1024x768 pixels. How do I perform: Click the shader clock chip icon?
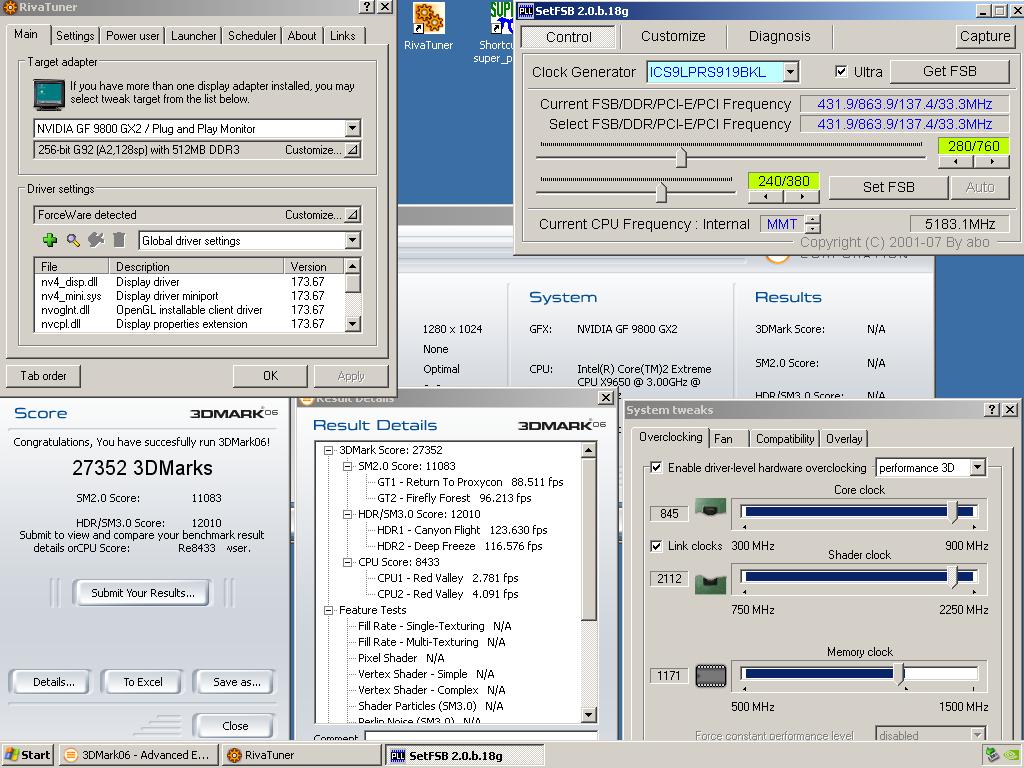(710, 583)
